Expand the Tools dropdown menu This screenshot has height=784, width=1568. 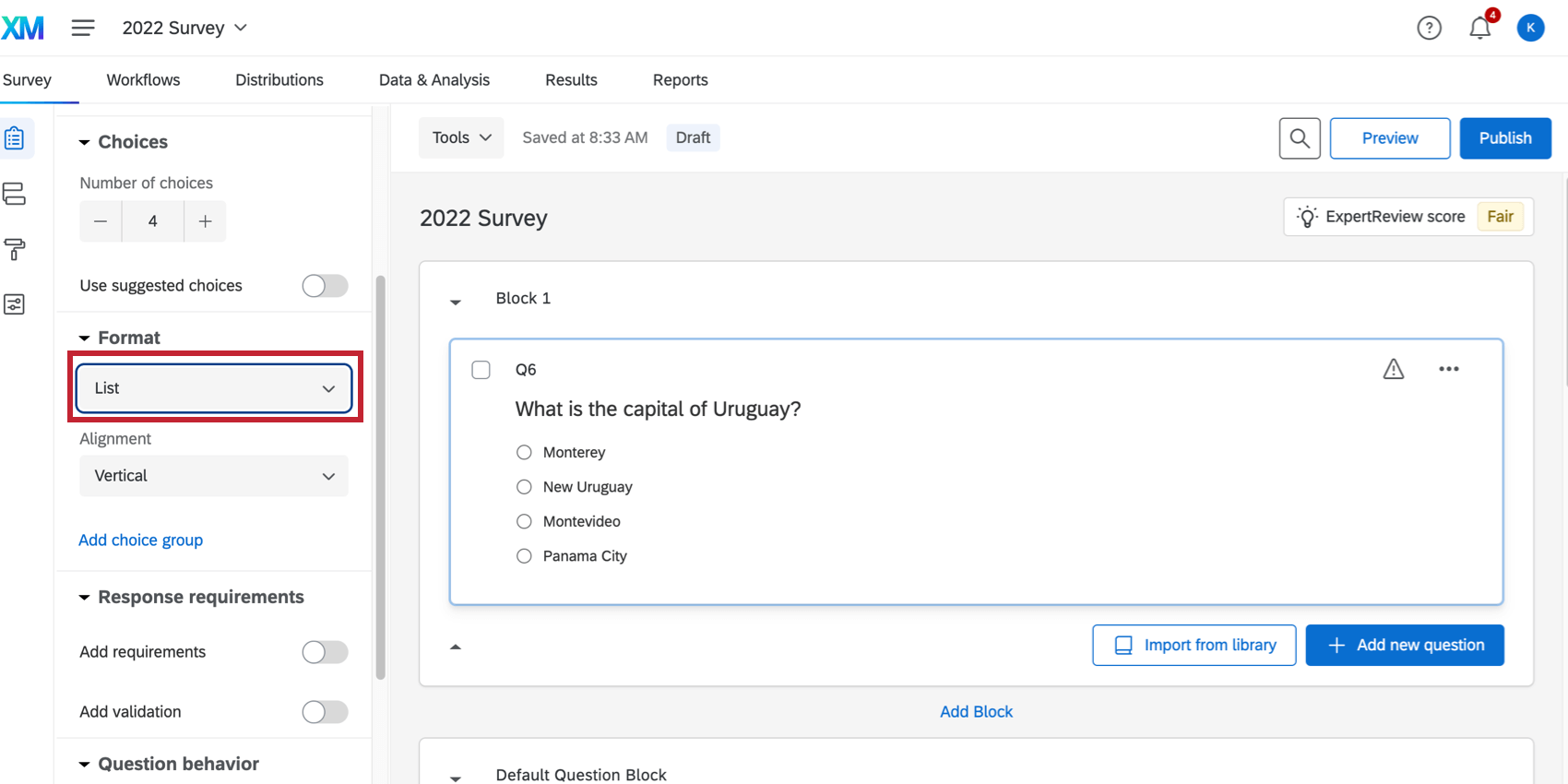point(461,138)
